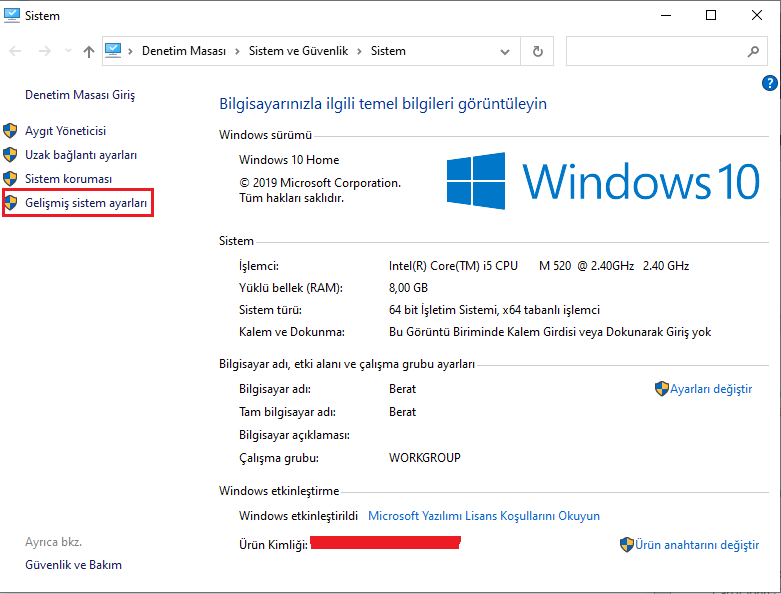Screen dimensions: 781x594
Task: Click the shield icon beside Uzak bağlantı ayarları
Action: coord(10,155)
